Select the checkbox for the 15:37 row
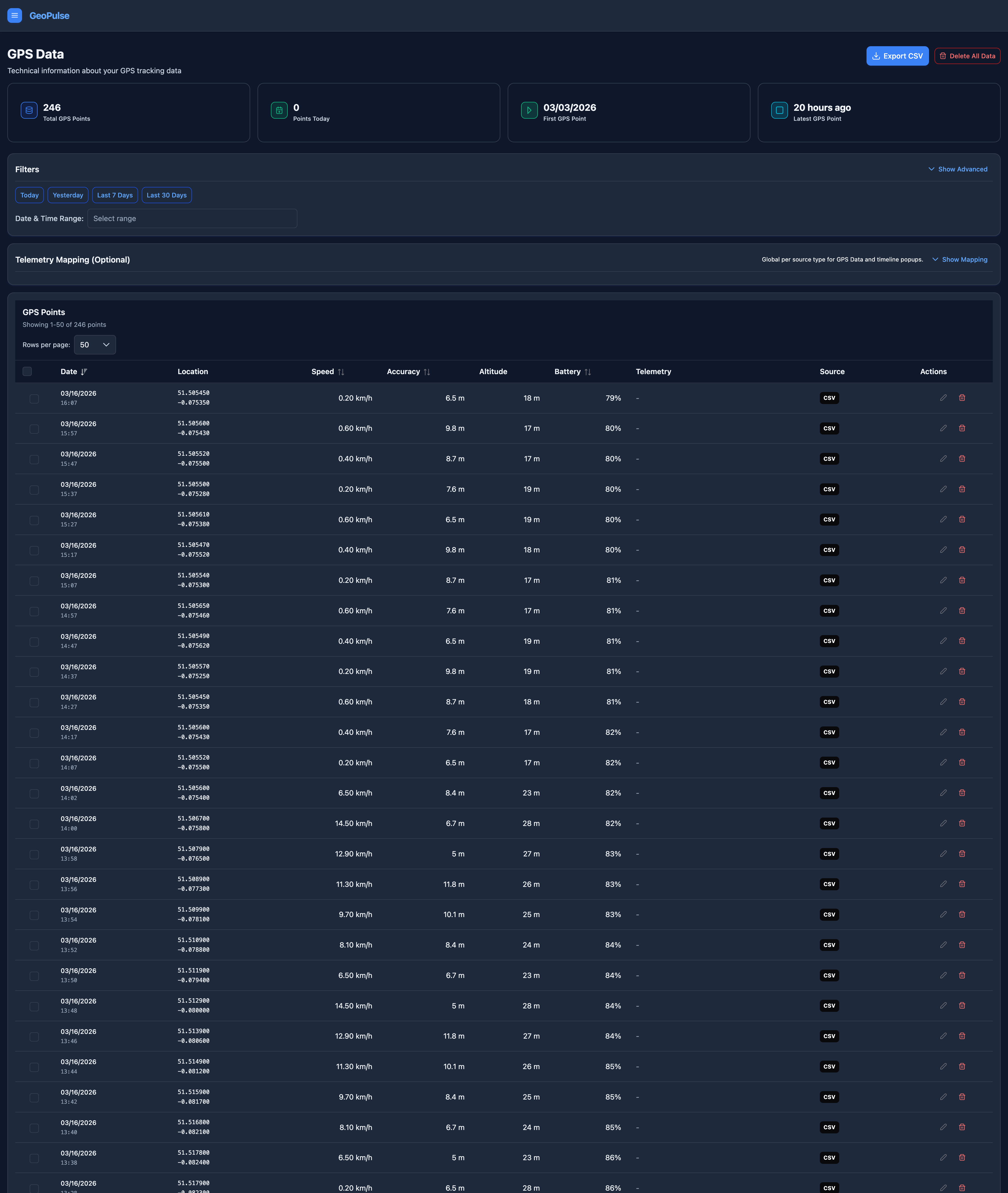The image size is (1008, 1193). pos(34,490)
